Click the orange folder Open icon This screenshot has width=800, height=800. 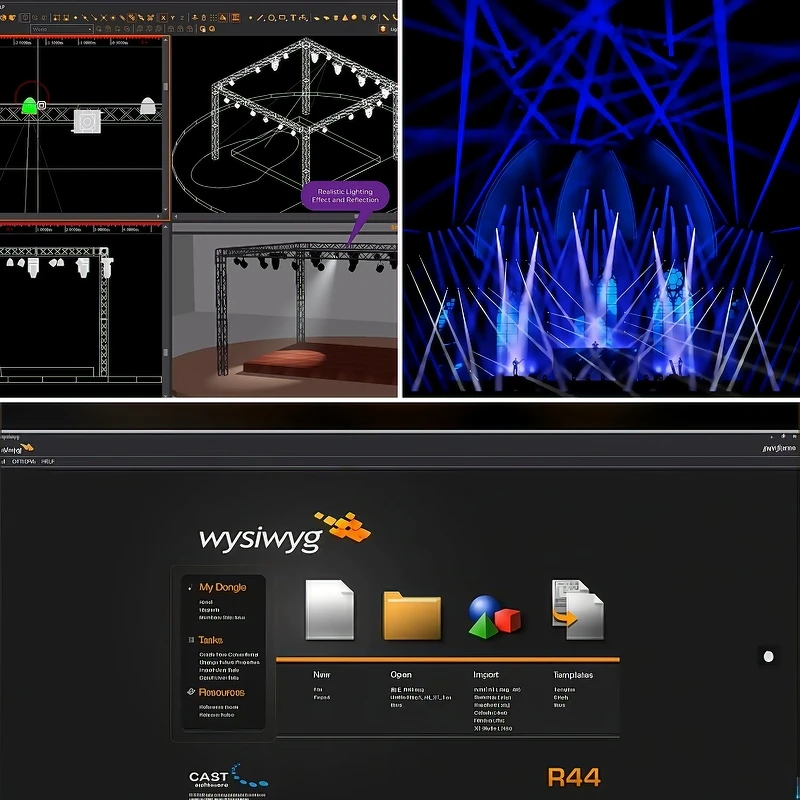tap(412, 615)
